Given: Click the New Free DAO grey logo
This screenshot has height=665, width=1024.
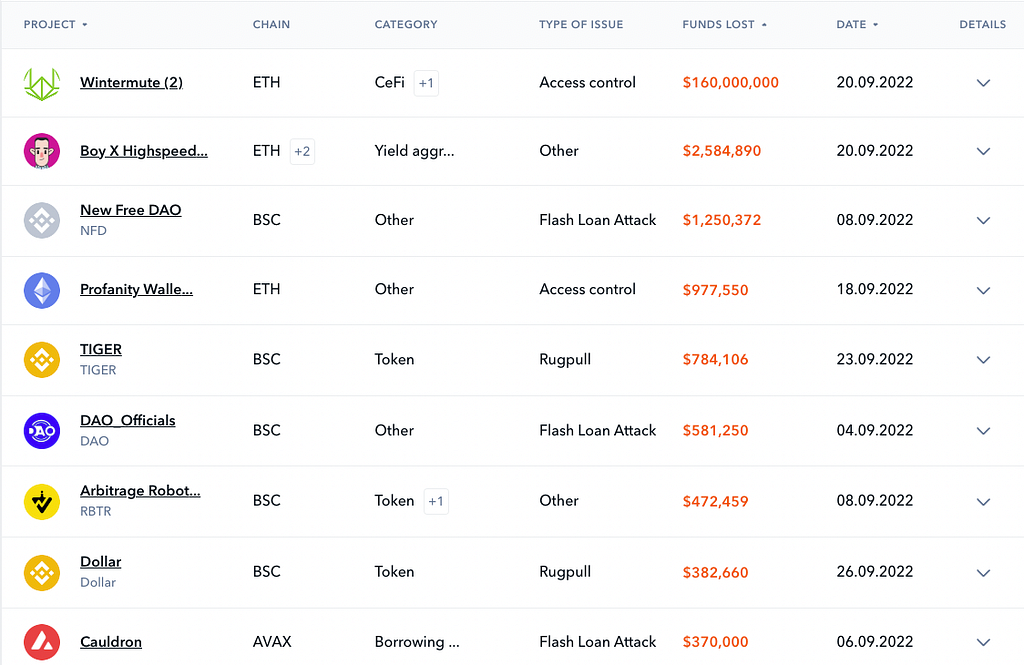Looking at the screenshot, I should pyautogui.click(x=42, y=220).
